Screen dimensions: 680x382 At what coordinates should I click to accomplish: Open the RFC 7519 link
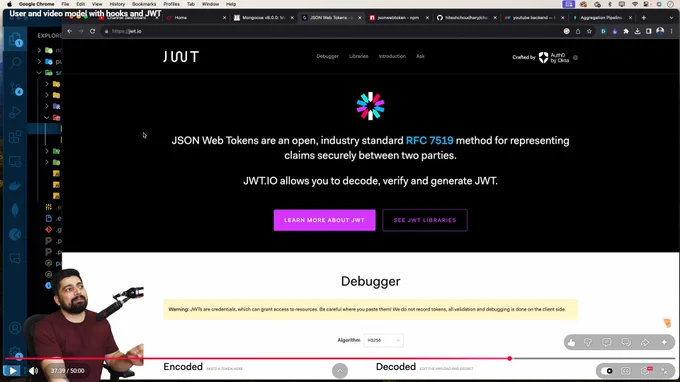(429, 140)
